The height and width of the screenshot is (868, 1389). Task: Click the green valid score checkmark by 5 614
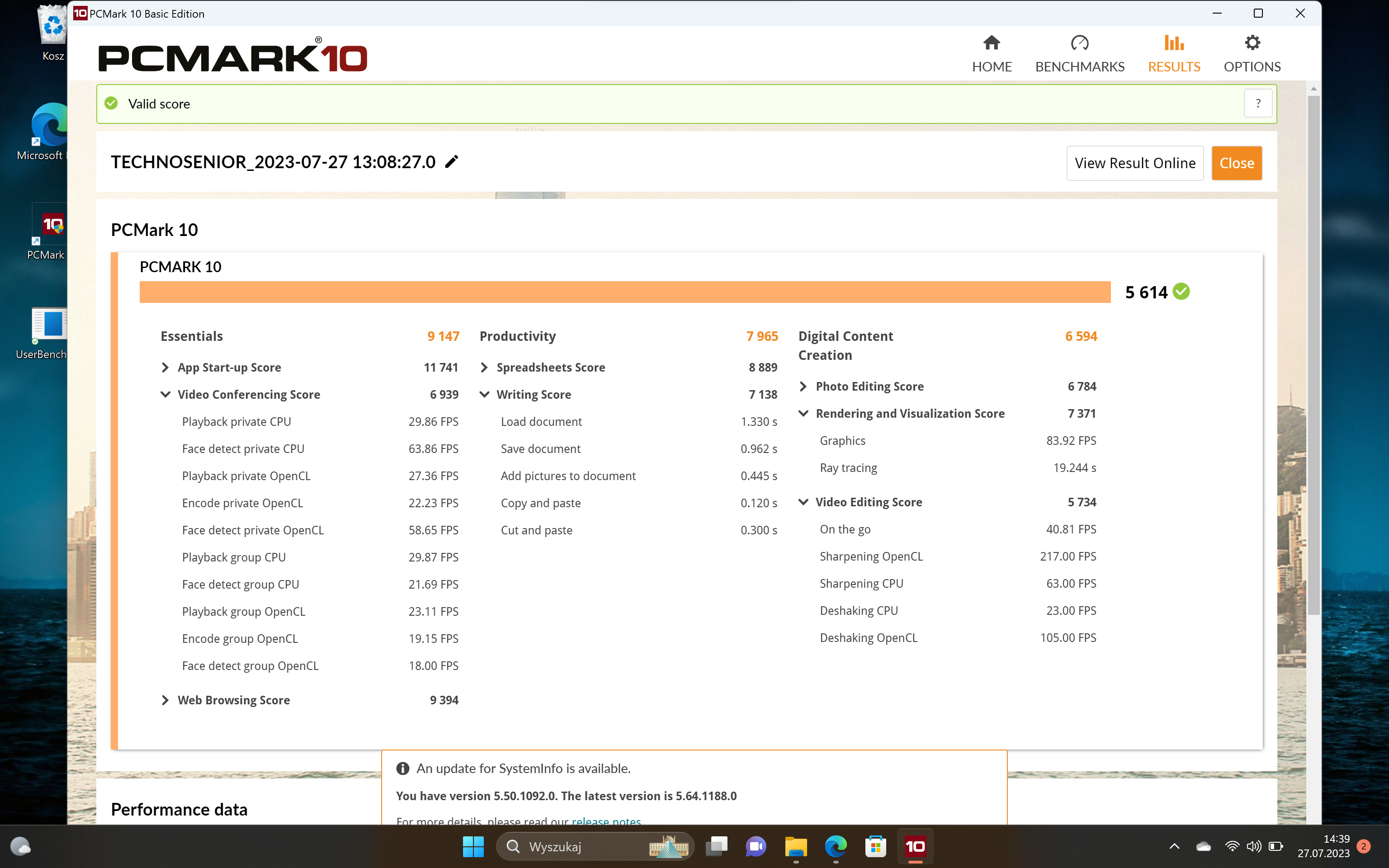(x=1181, y=292)
